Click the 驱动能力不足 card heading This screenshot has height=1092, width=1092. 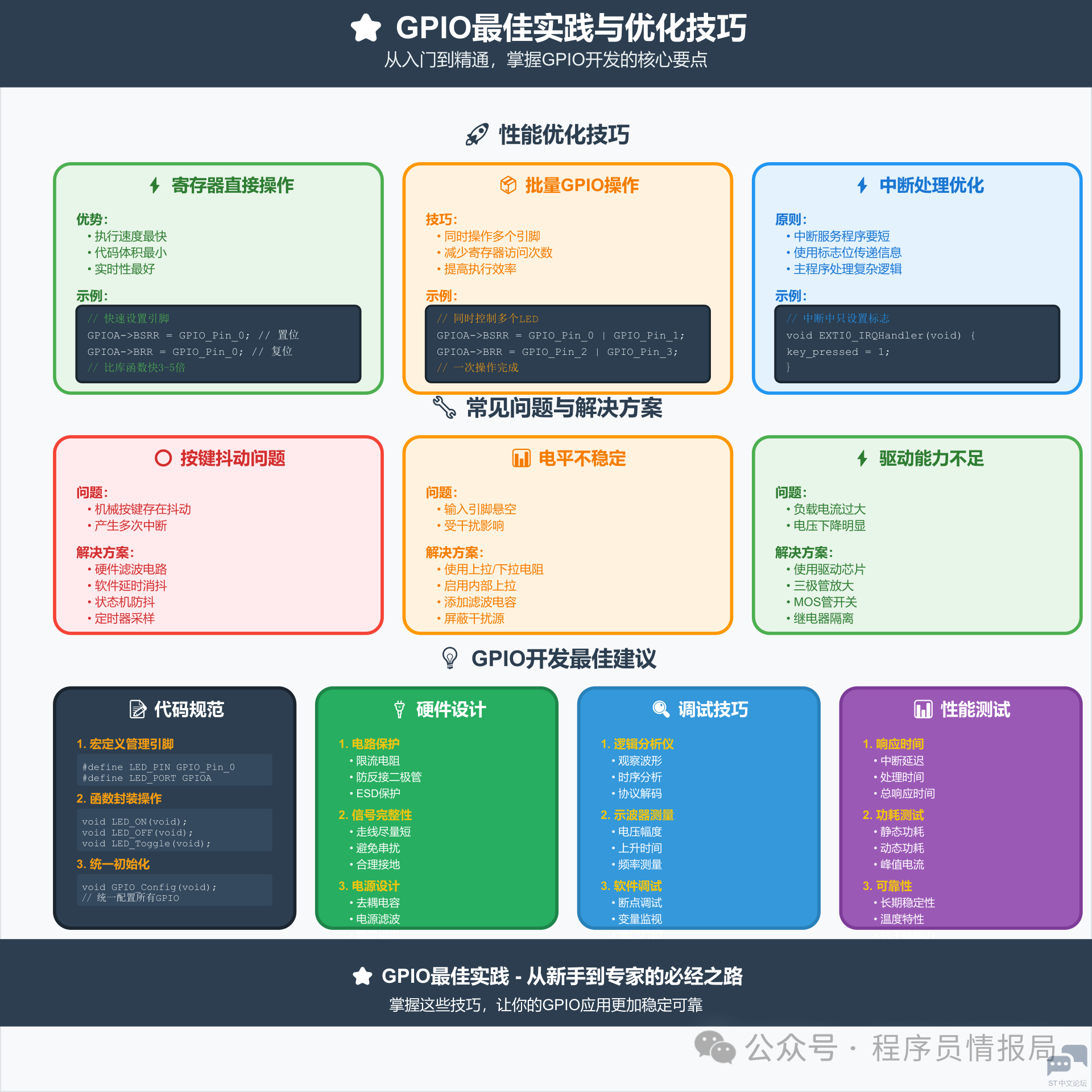(931, 458)
